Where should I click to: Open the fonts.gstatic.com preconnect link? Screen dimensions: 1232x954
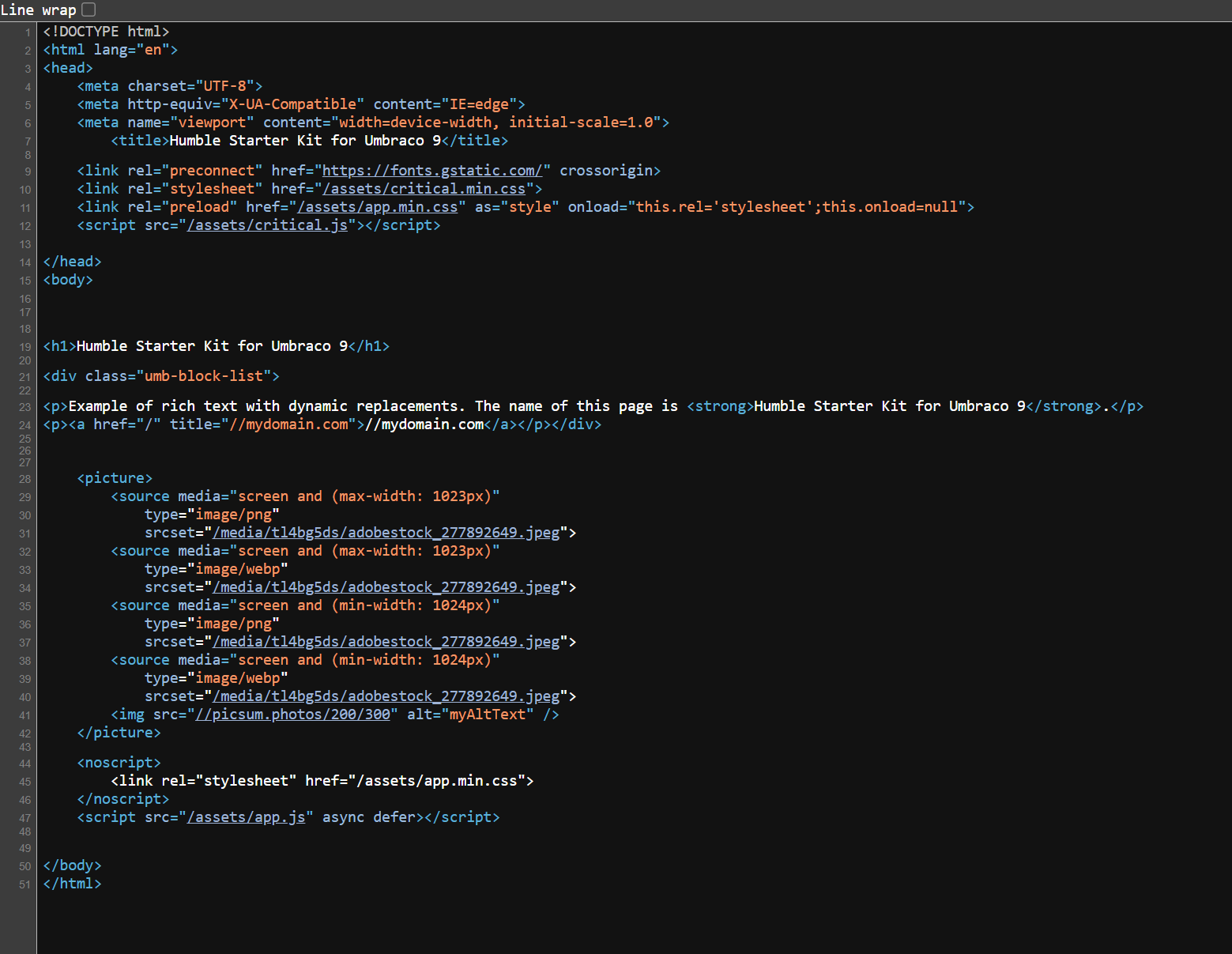coord(432,170)
